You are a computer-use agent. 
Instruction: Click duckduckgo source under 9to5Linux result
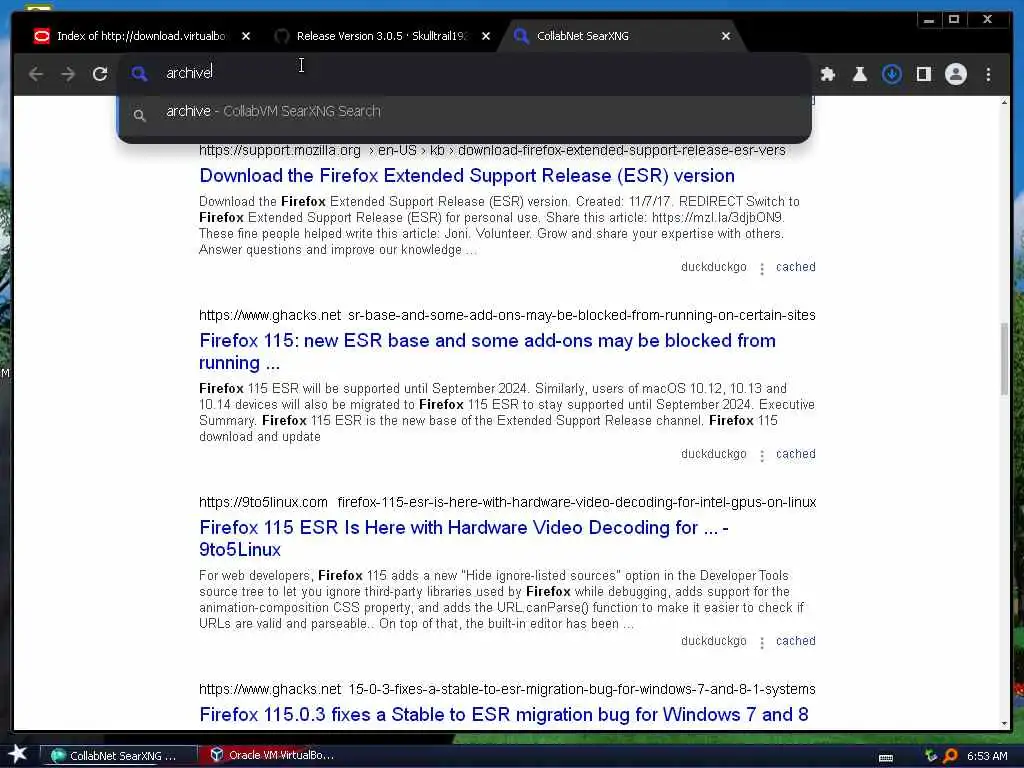point(713,641)
